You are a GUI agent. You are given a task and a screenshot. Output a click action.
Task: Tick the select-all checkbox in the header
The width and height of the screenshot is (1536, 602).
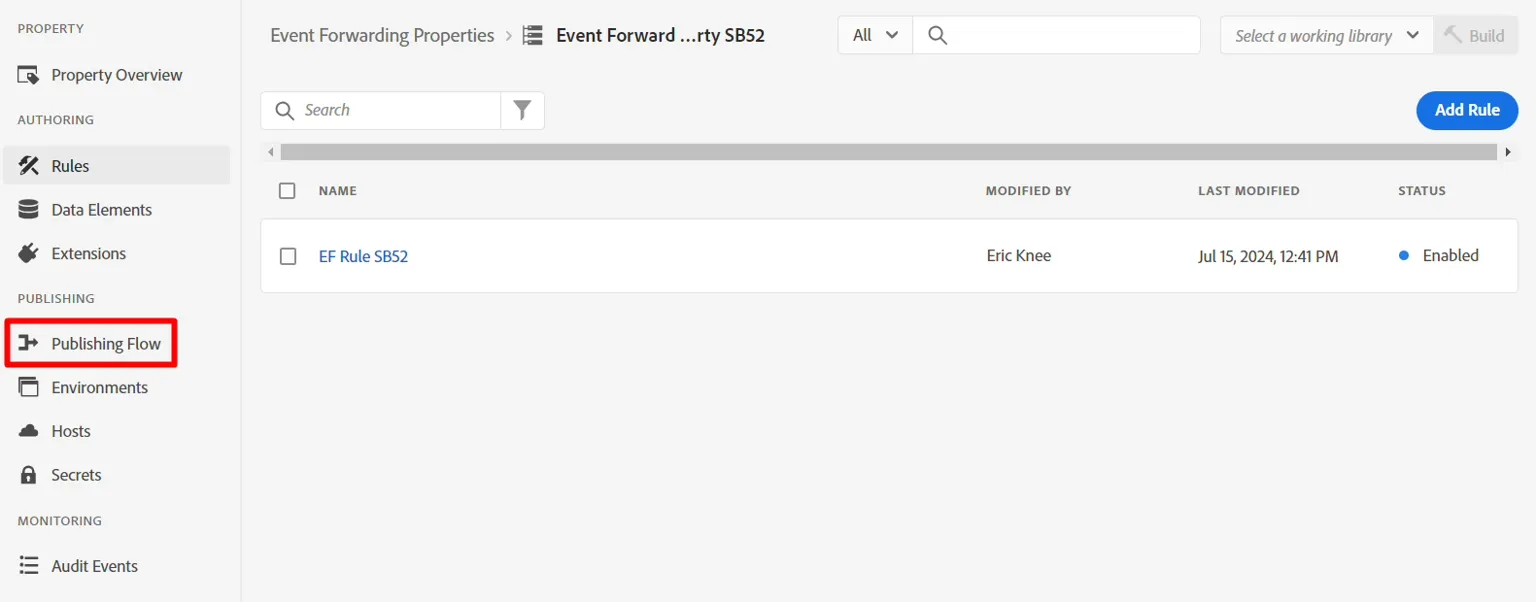click(x=288, y=191)
